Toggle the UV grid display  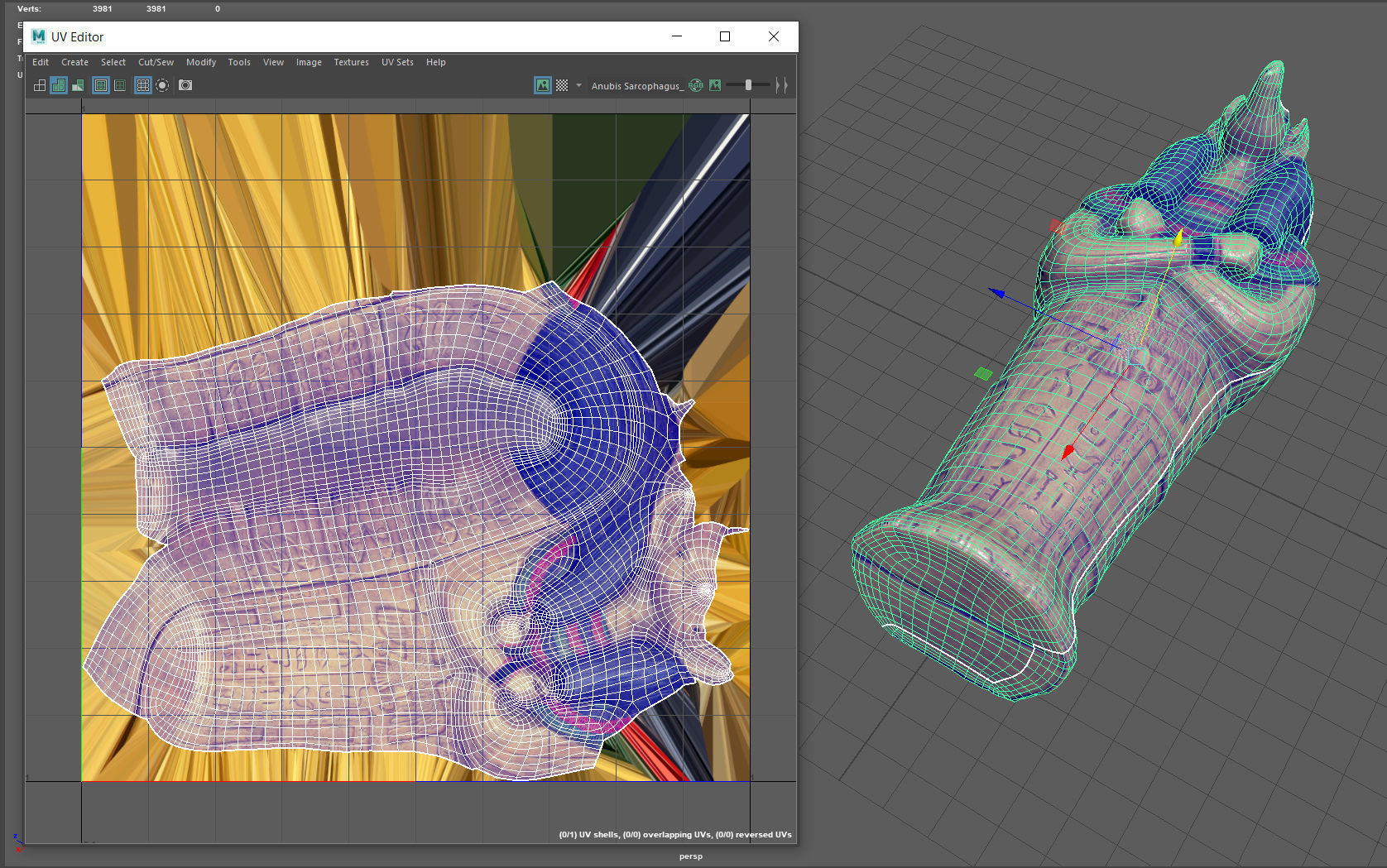coord(143,85)
